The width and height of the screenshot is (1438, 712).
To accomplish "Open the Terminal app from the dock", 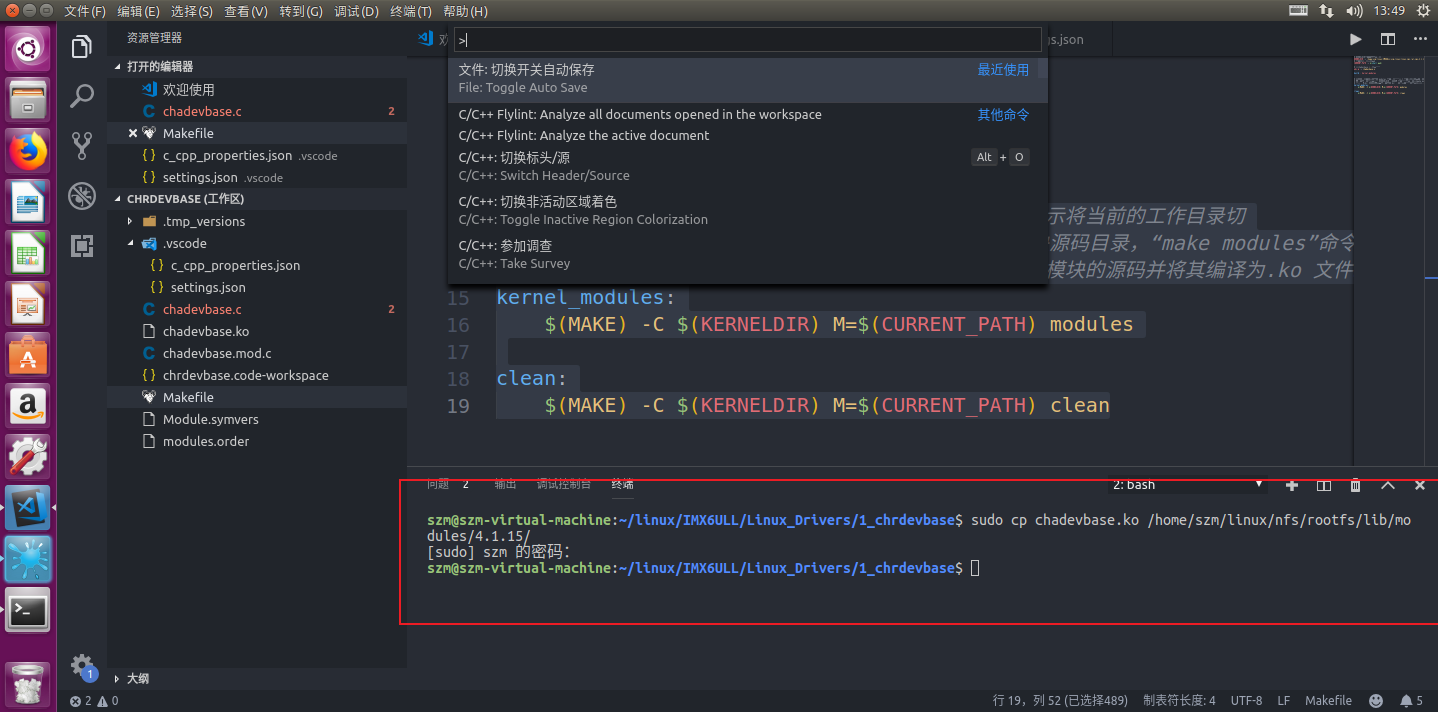I will (28, 610).
